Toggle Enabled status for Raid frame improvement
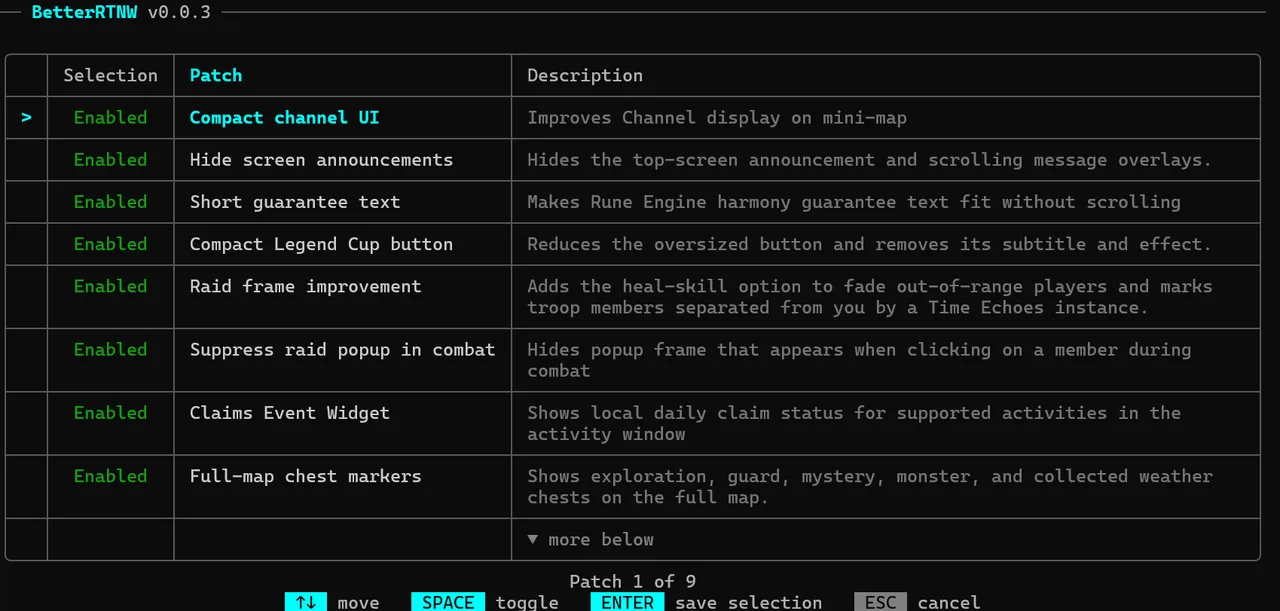Viewport: 1280px width, 611px height. 110,286
